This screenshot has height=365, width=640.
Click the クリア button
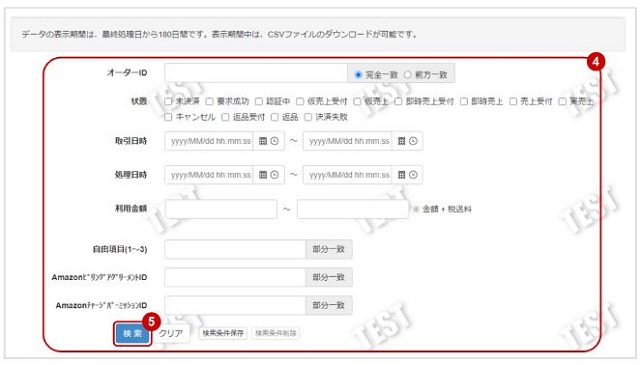click(x=171, y=333)
